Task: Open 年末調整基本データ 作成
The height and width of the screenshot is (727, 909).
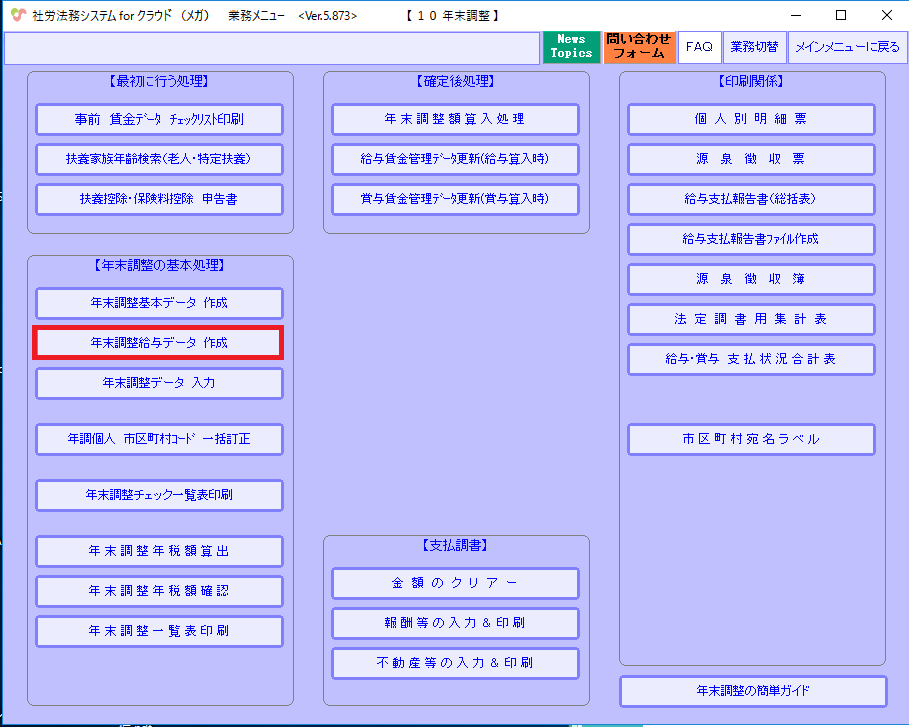Action: tap(159, 303)
